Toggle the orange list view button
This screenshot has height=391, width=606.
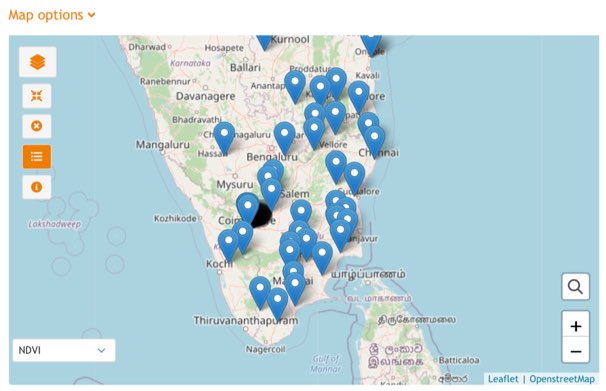(x=37, y=156)
